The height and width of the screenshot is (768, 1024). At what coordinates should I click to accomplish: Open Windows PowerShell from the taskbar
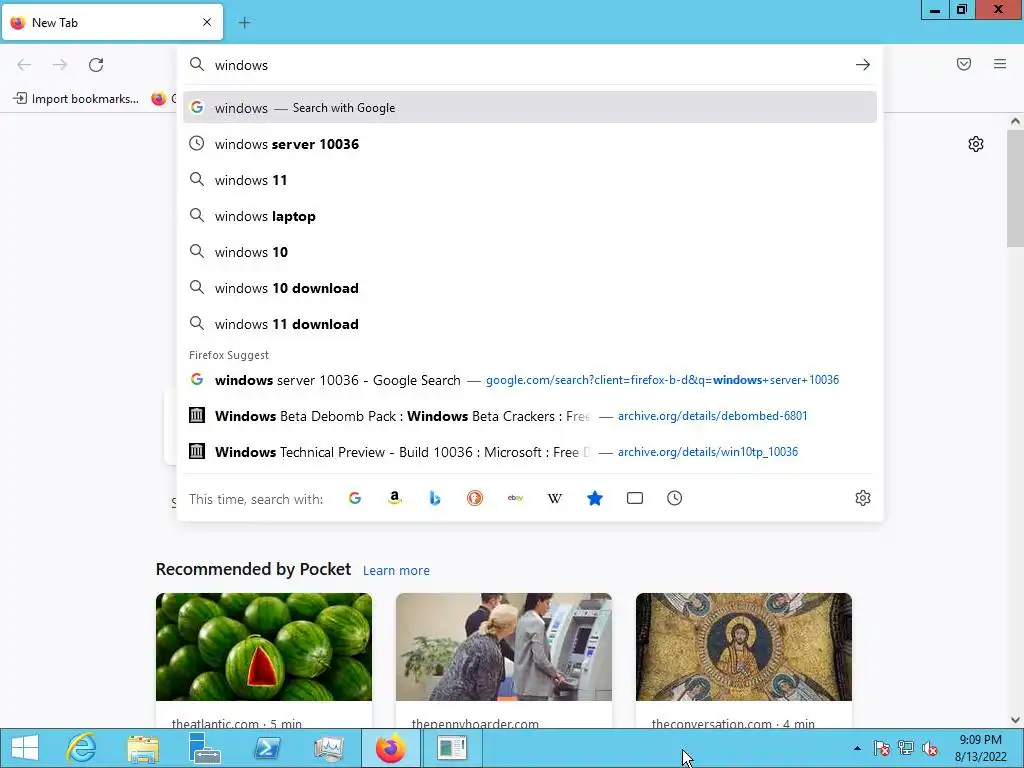(x=267, y=748)
